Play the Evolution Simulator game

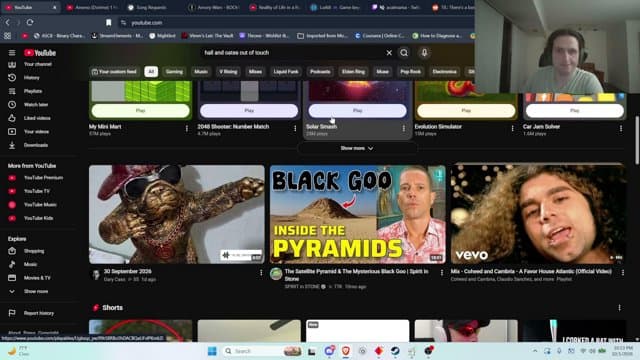click(x=466, y=111)
